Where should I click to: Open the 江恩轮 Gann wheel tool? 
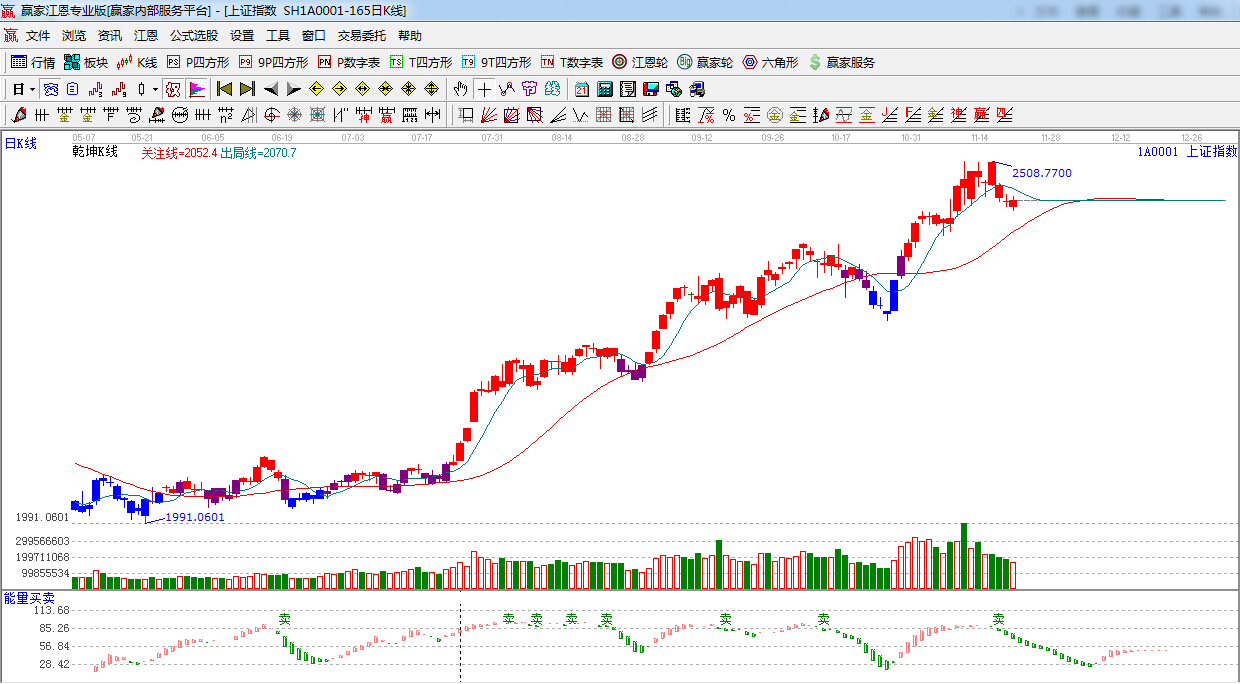640,62
